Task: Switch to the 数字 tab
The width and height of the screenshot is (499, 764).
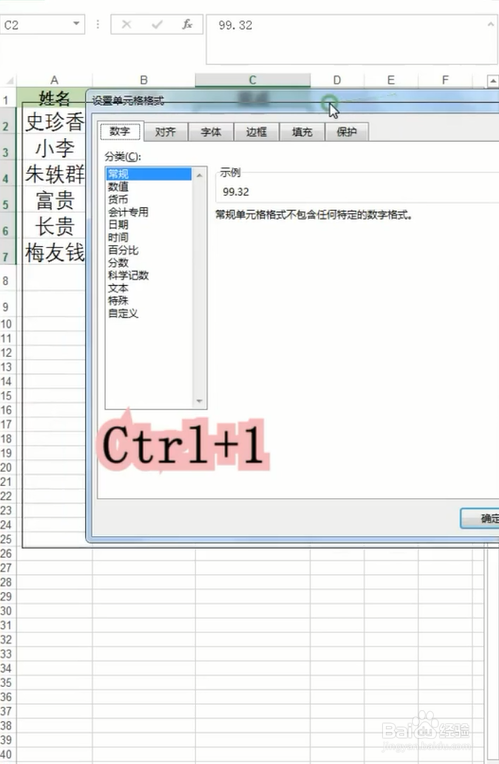Action: click(120, 132)
